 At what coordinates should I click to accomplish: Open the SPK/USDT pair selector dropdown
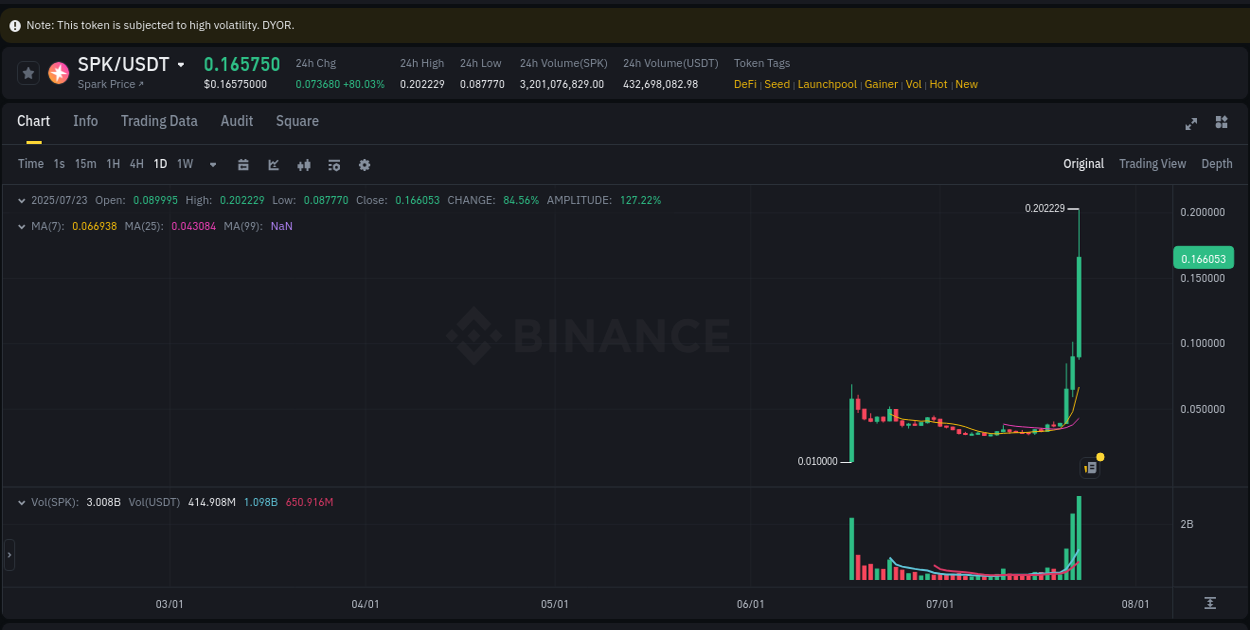click(181, 64)
